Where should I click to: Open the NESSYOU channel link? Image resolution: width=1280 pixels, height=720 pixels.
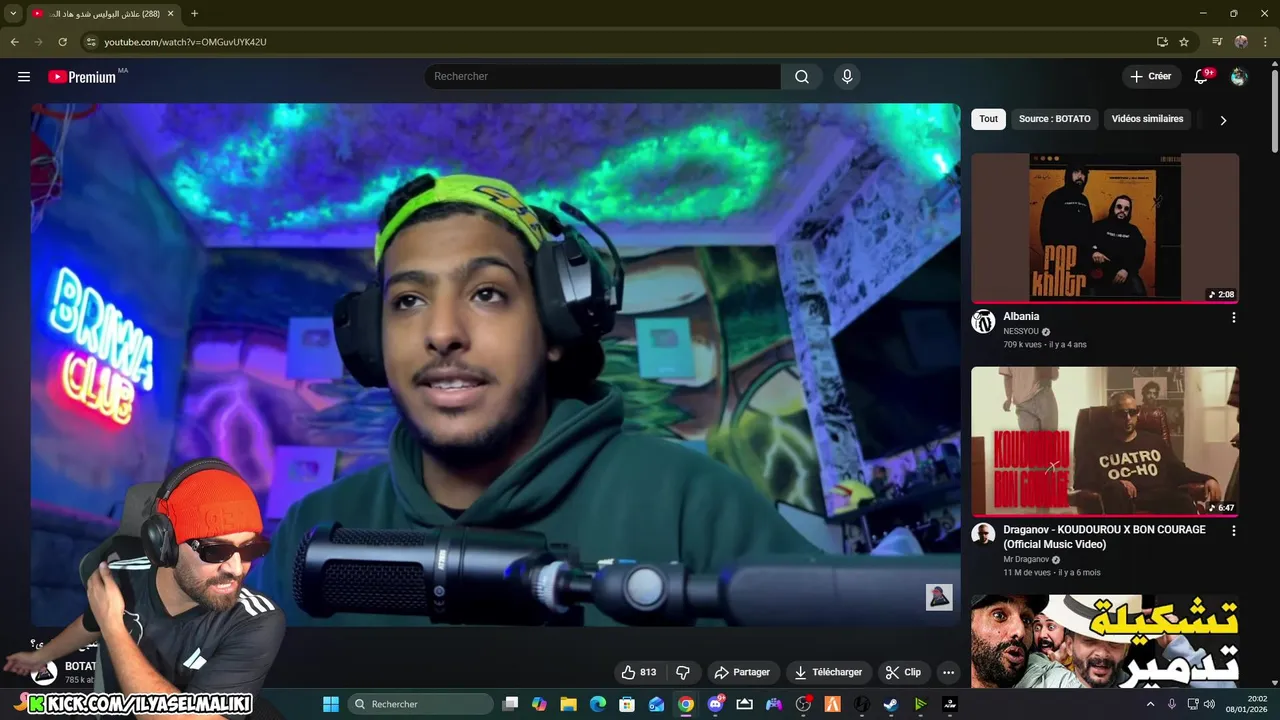pos(1021,331)
